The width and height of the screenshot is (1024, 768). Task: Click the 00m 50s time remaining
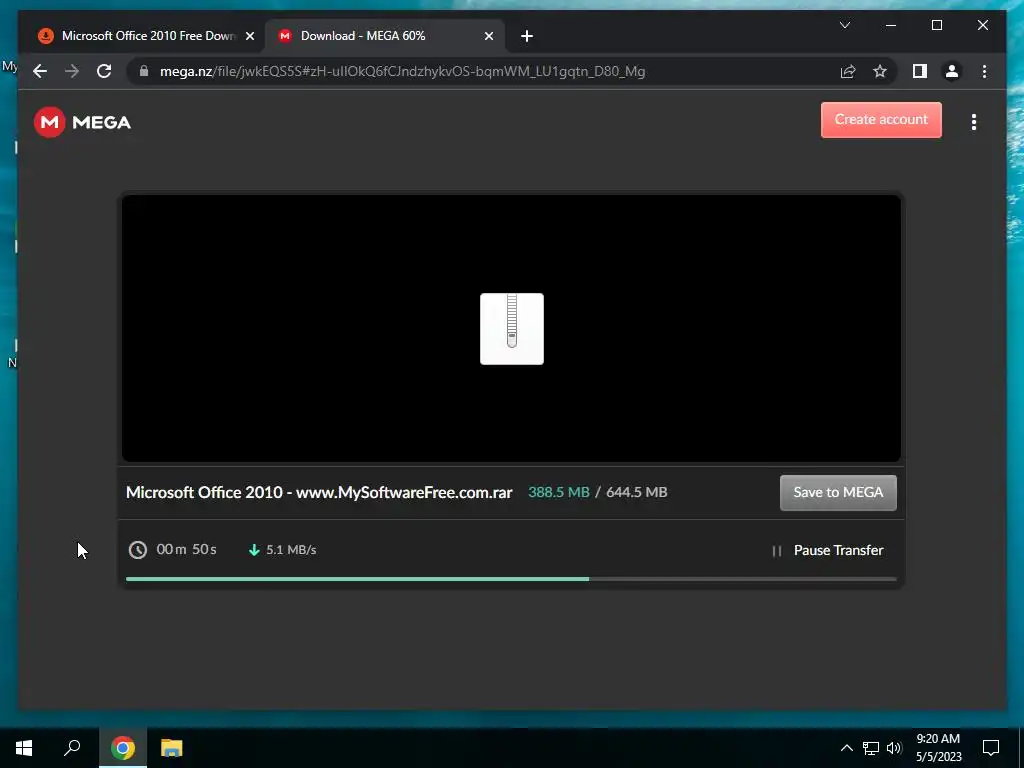point(186,550)
